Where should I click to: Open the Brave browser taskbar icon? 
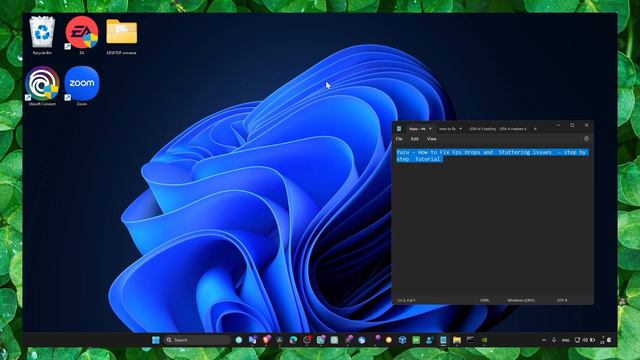pos(267,340)
